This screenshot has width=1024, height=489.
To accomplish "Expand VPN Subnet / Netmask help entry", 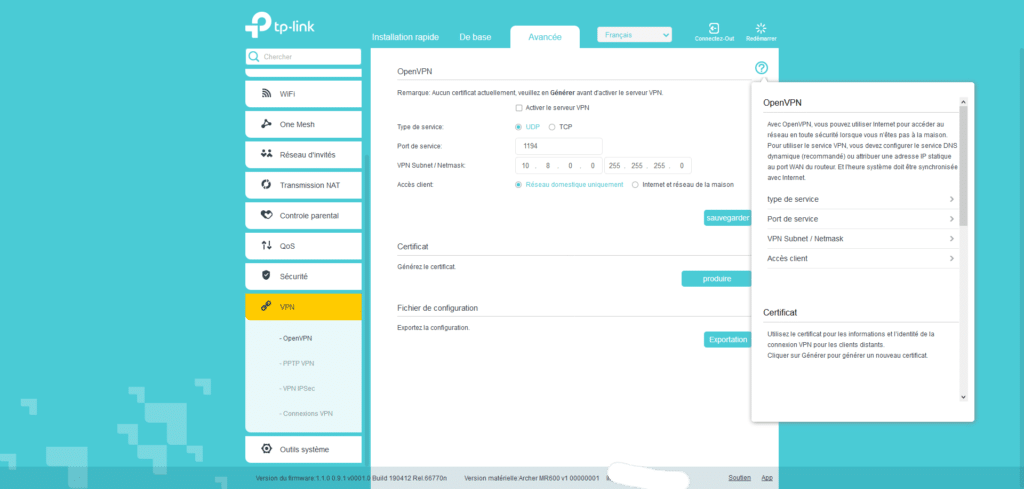I will [858, 239].
